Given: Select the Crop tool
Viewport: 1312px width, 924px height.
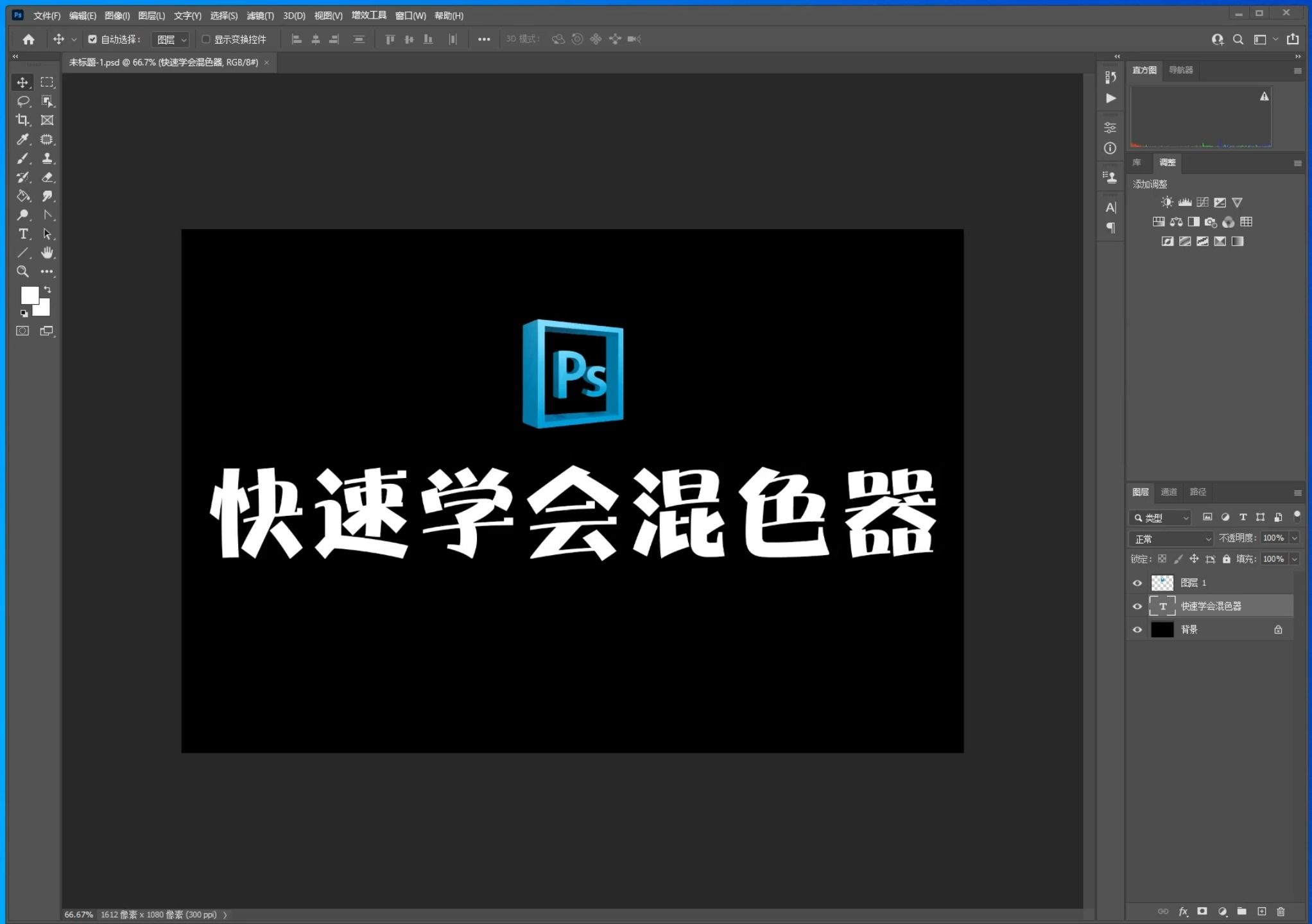Looking at the screenshot, I should click(x=22, y=120).
